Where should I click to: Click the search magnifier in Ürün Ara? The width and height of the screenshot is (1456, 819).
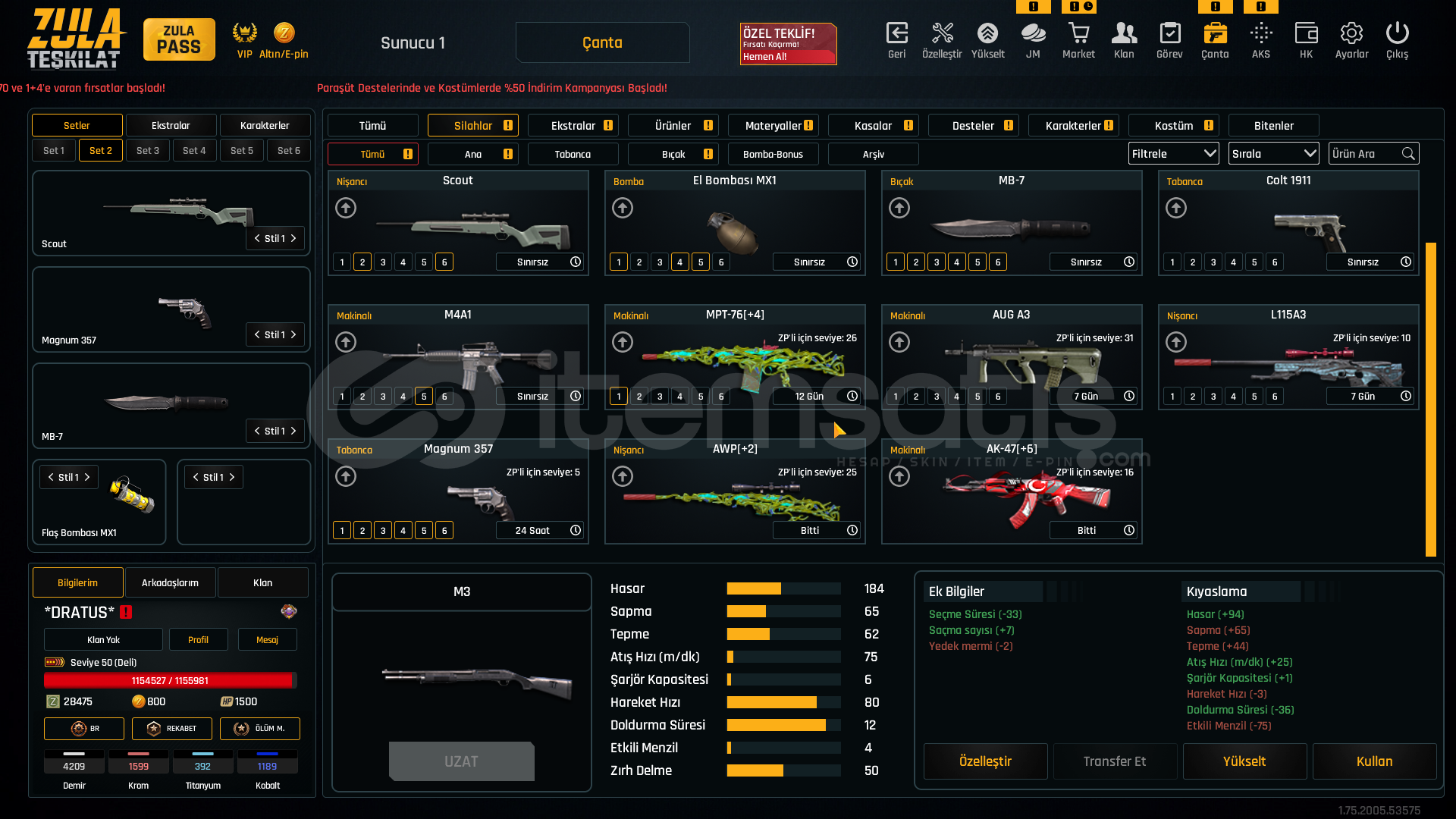(1408, 154)
